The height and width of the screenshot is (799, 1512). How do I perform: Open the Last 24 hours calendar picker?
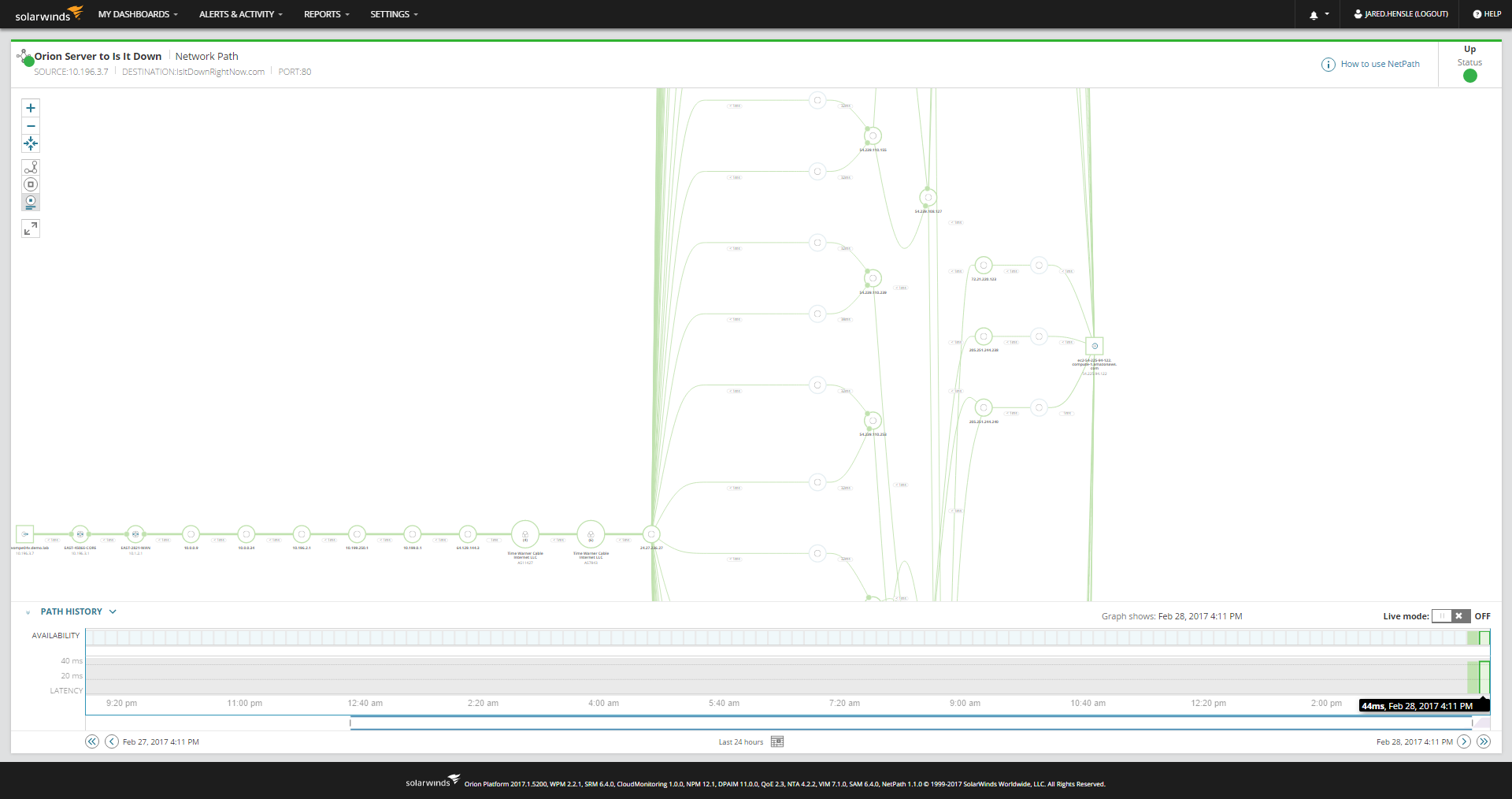[x=777, y=741]
